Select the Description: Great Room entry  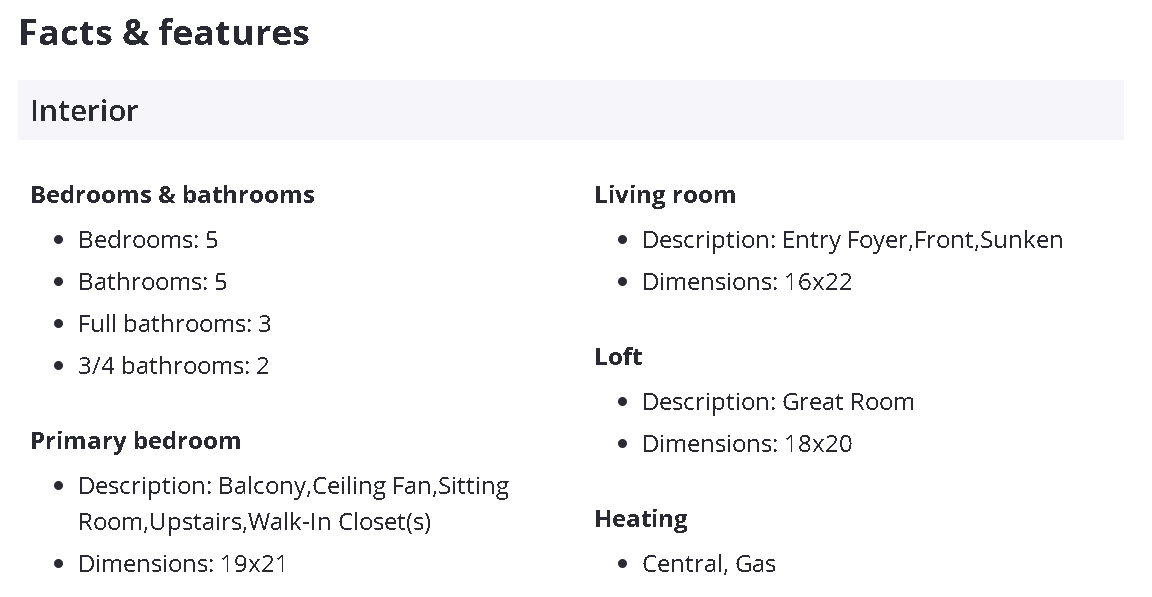[777, 402]
